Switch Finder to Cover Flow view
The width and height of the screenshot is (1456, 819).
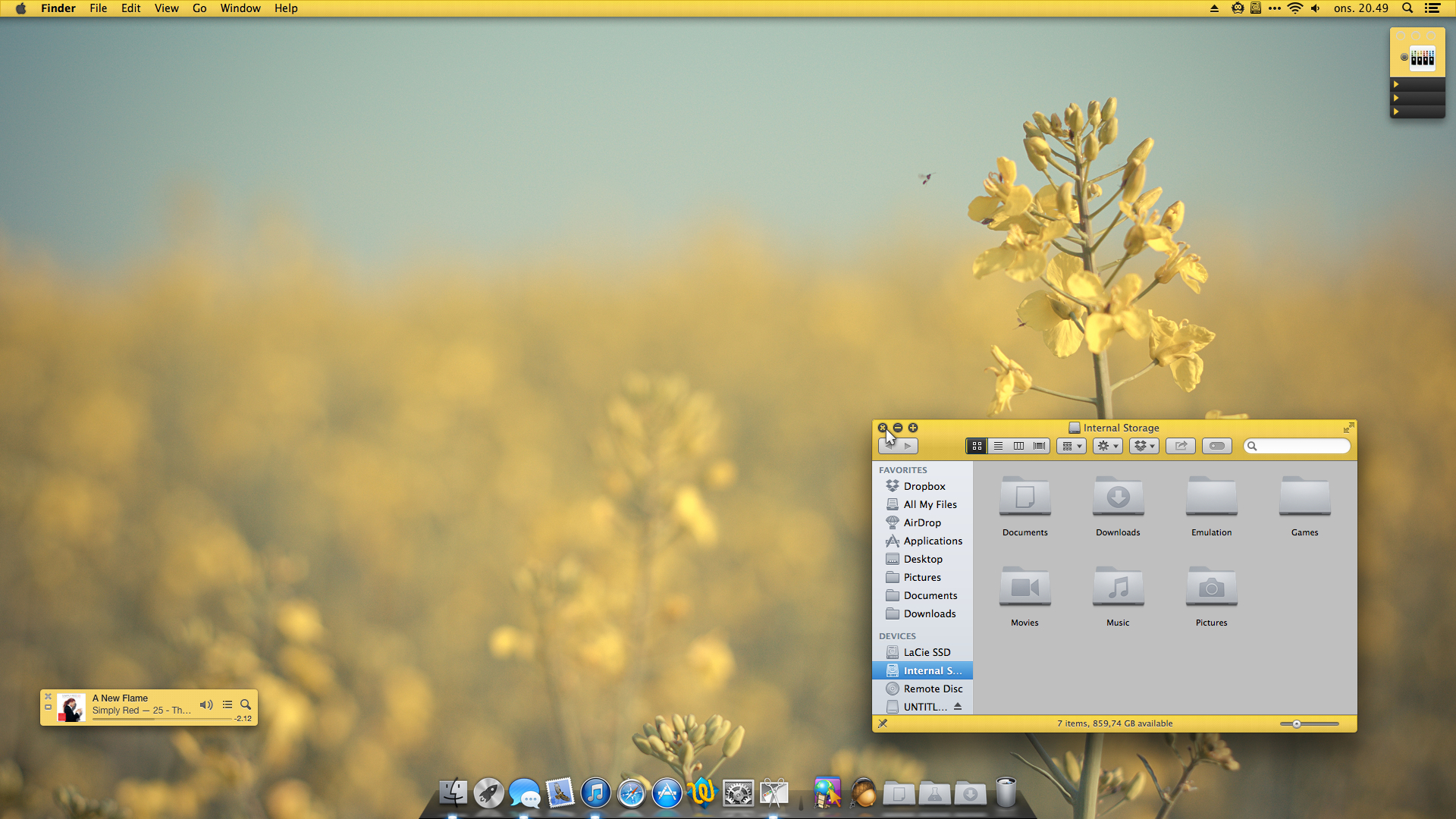tap(1040, 446)
